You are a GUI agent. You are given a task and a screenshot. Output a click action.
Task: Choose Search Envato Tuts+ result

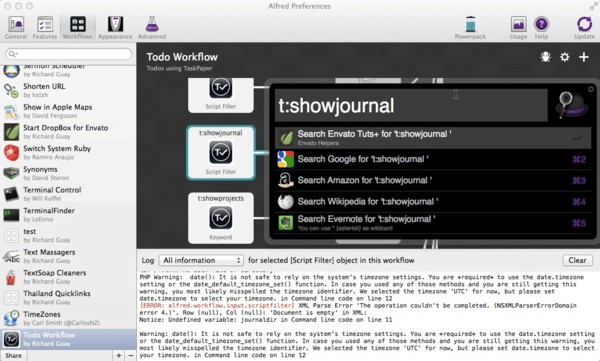point(433,138)
